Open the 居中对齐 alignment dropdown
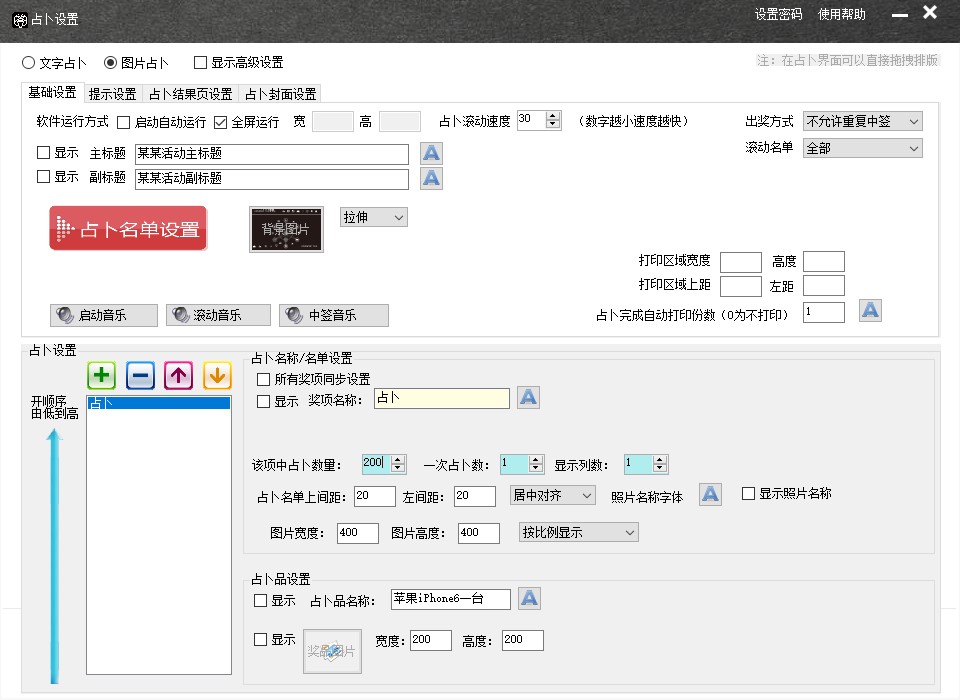The height and width of the screenshot is (700, 960). 552,495
